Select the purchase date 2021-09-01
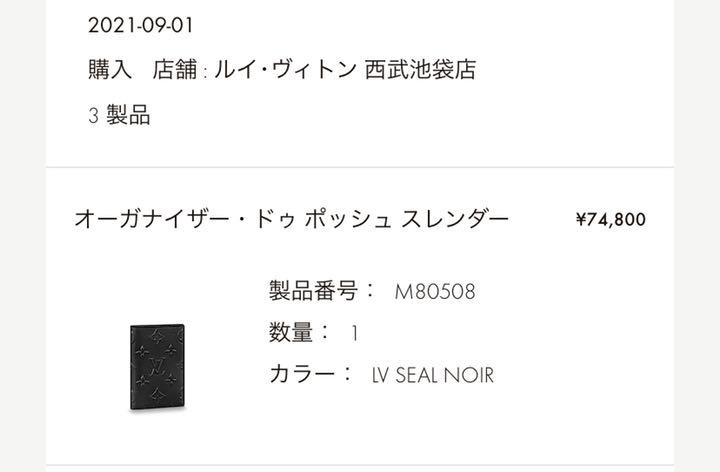 click(141, 25)
